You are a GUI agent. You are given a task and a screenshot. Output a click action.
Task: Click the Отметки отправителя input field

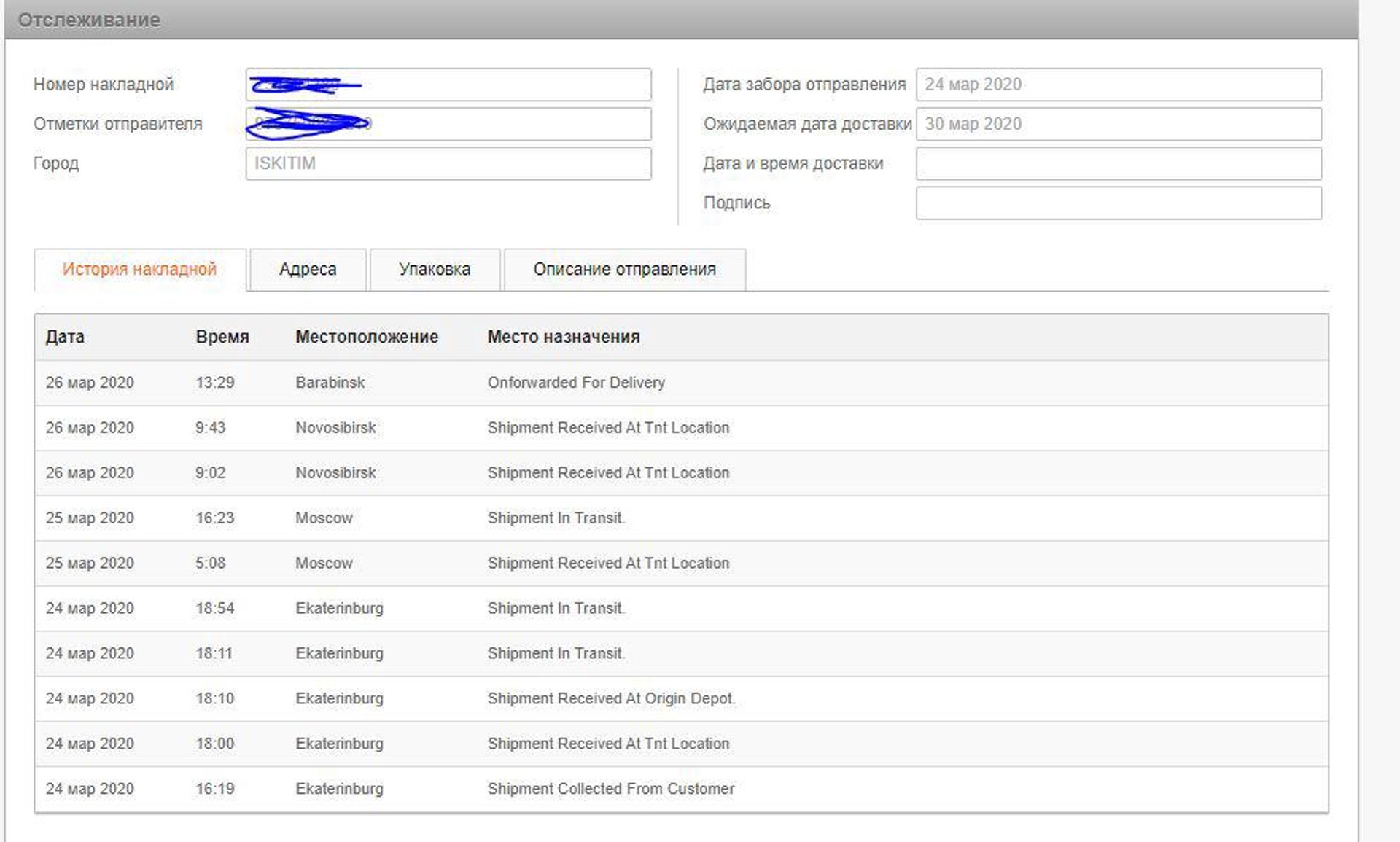click(448, 124)
